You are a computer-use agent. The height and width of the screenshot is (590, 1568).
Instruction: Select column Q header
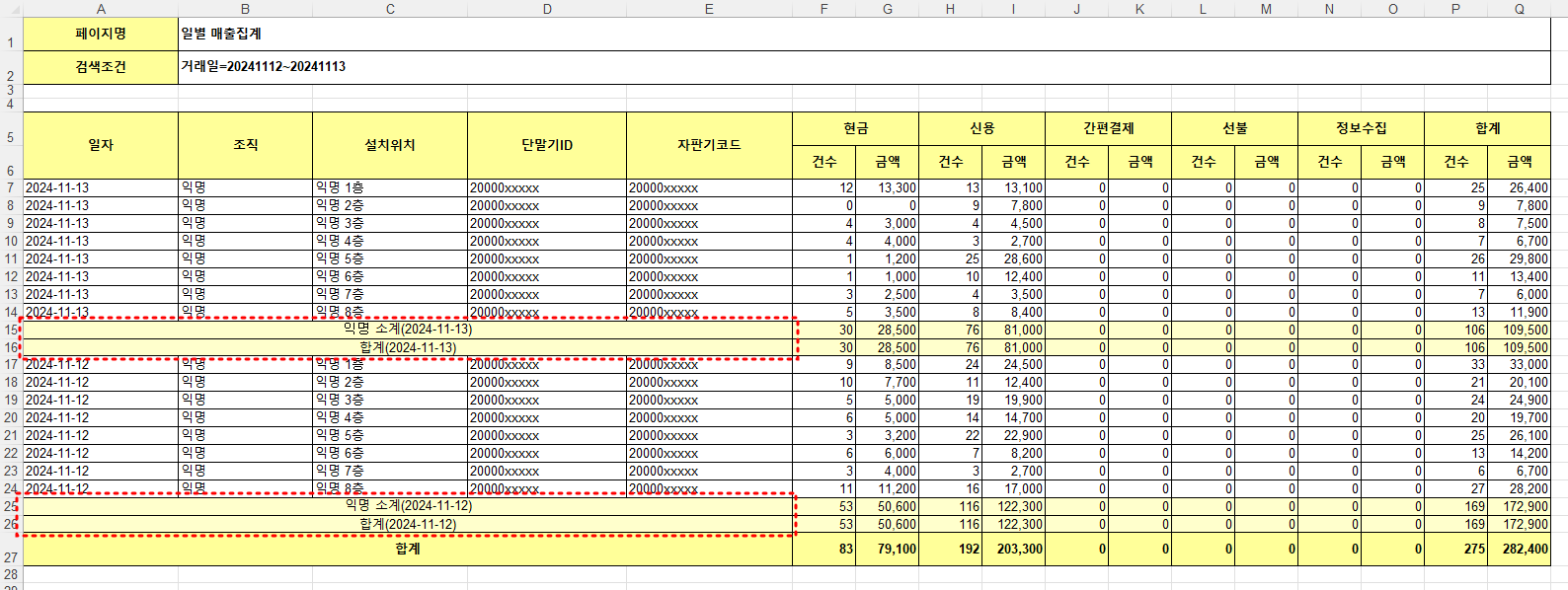(1520, 9)
